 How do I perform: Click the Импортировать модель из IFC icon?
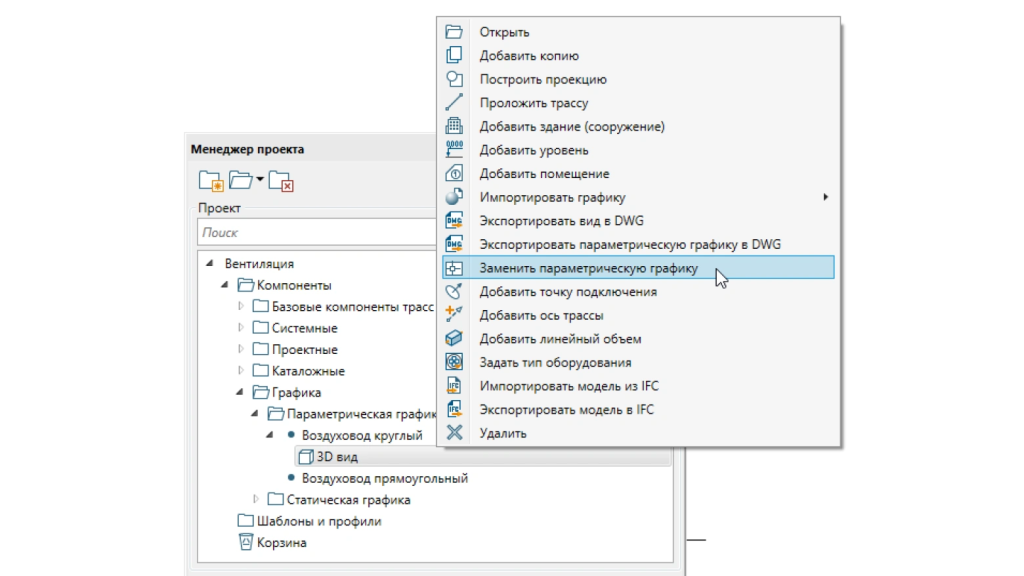[454, 386]
